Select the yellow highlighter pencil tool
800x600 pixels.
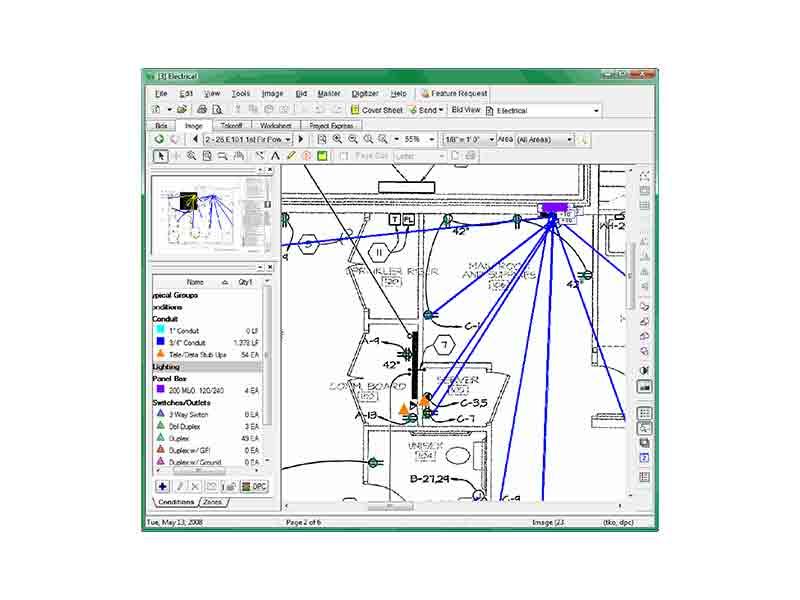pyautogui.click(x=291, y=156)
